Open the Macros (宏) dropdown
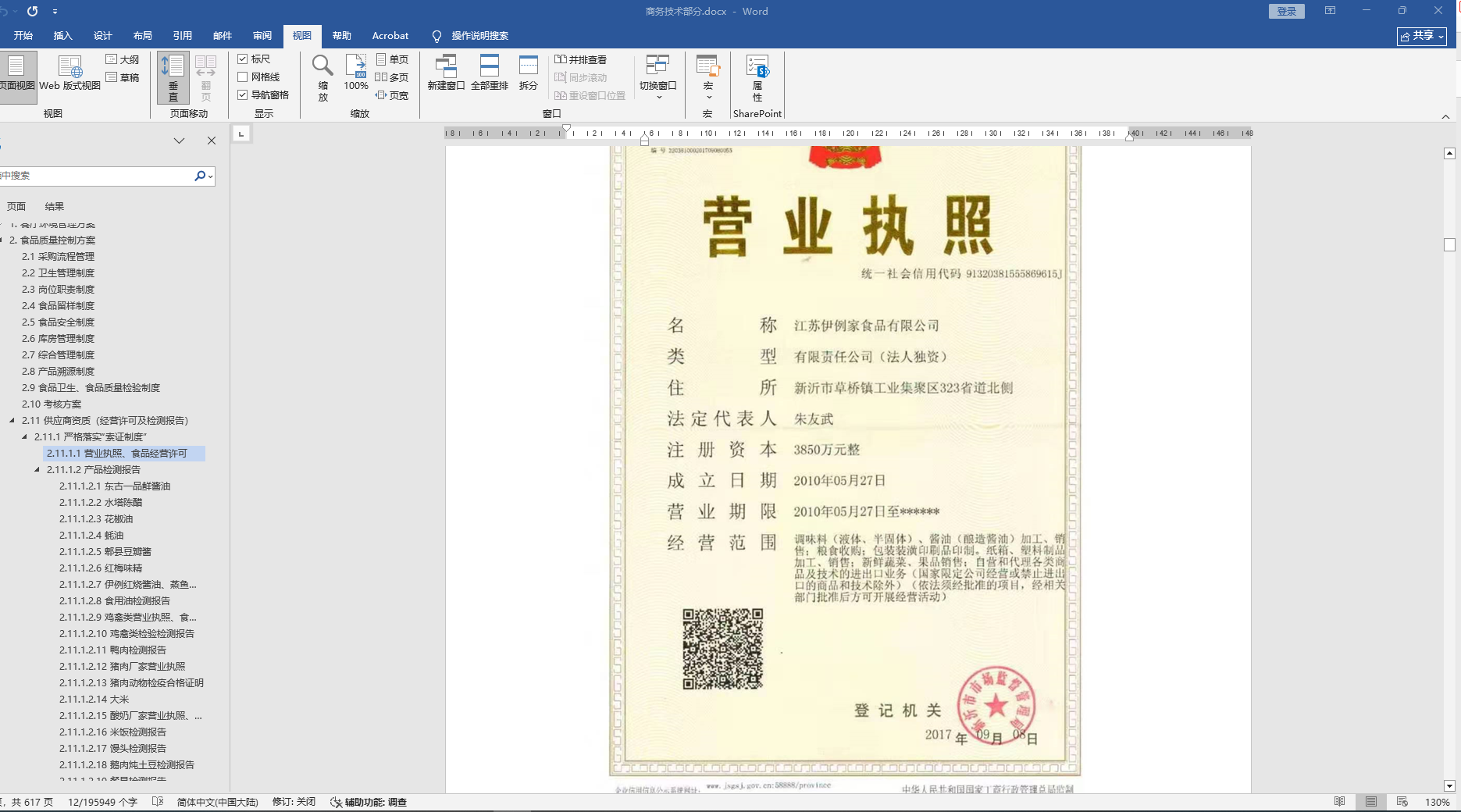Image resolution: width=1461 pixels, height=812 pixels. coord(707,77)
